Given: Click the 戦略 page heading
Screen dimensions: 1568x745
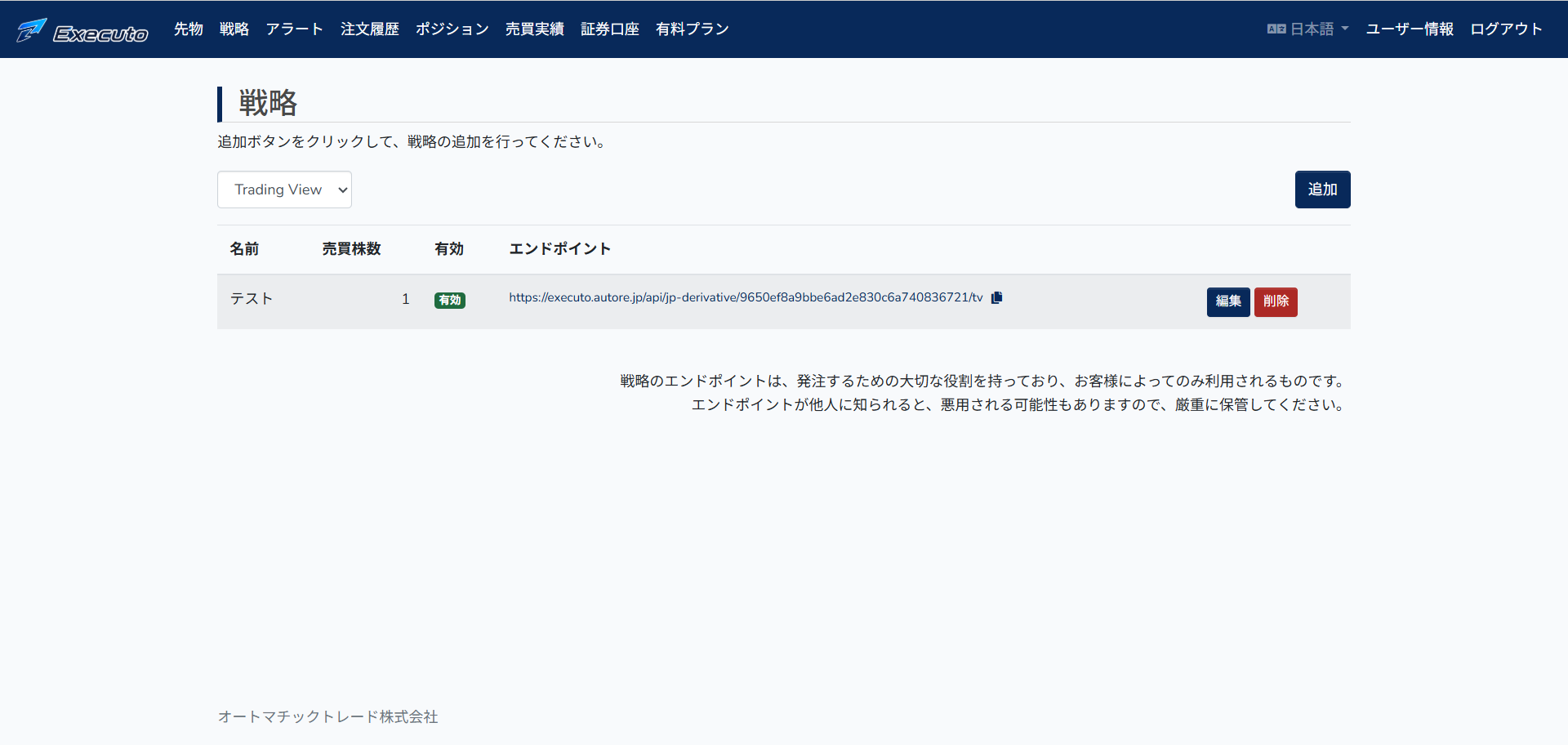Looking at the screenshot, I should coord(268,103).
